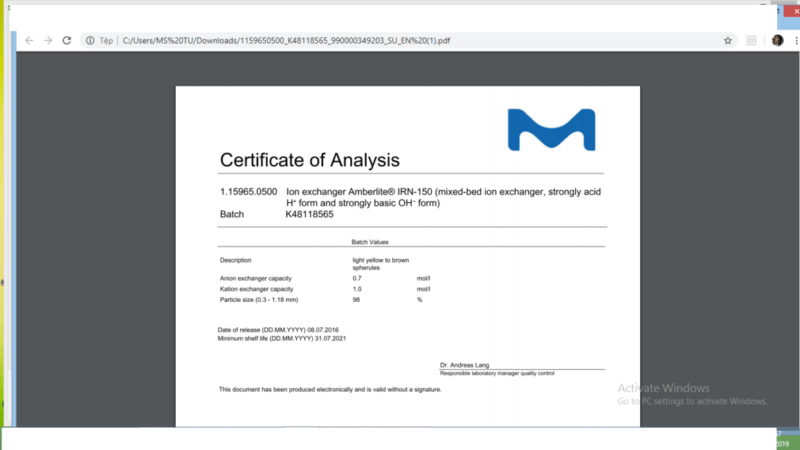The height and width of the screenshot is (450, 800).
Task: Click 'light yellow to brown spherules' text
Action: pos(381,264)
